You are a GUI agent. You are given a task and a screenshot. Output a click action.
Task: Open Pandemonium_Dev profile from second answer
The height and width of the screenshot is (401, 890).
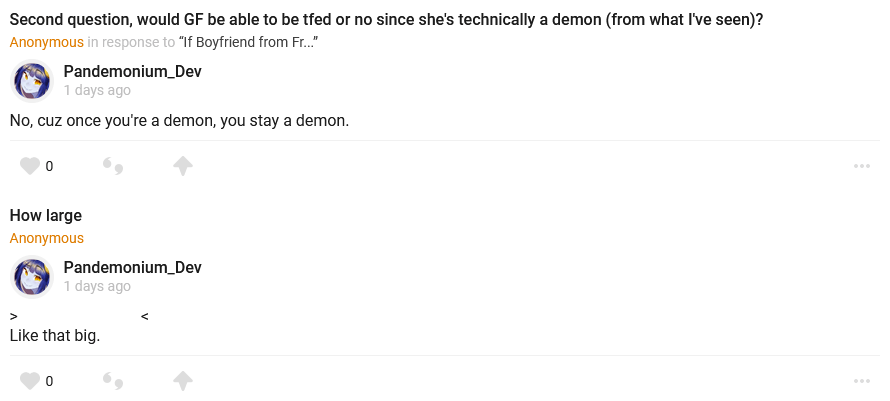click(x=132, y=267)
